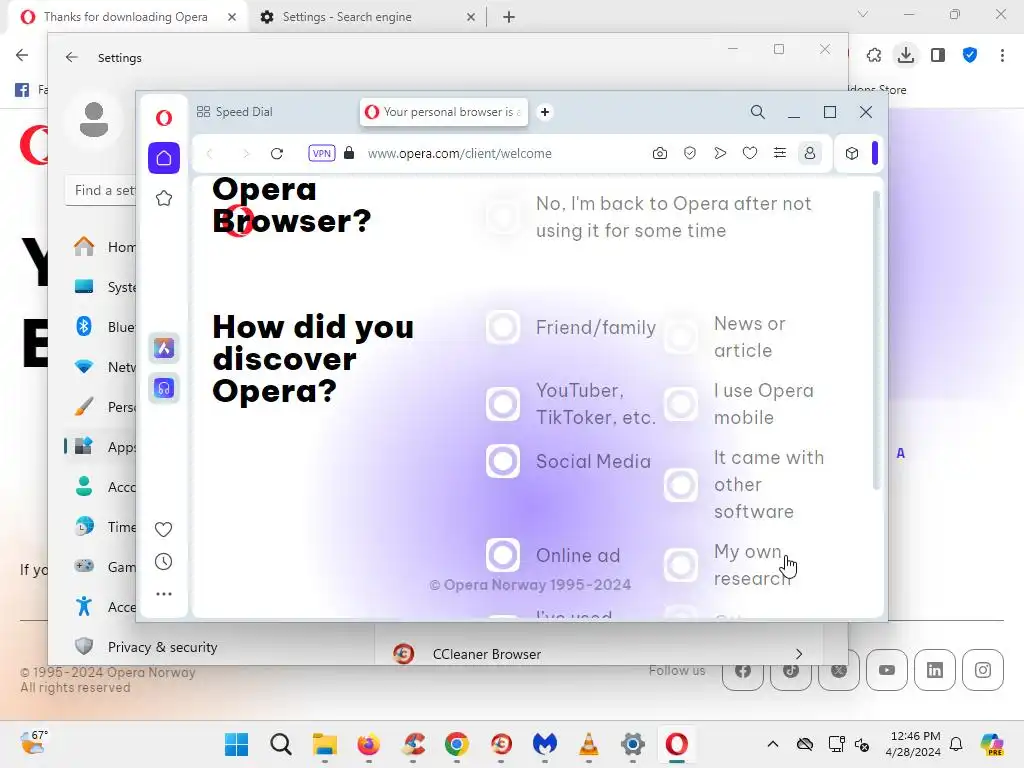Open Chrome three-dot menu

1002,56
